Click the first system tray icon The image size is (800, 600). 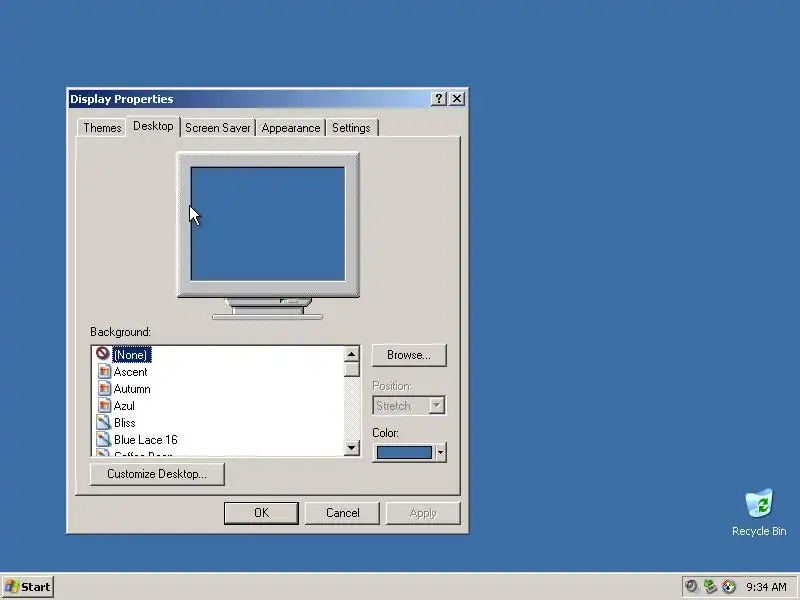691,586
